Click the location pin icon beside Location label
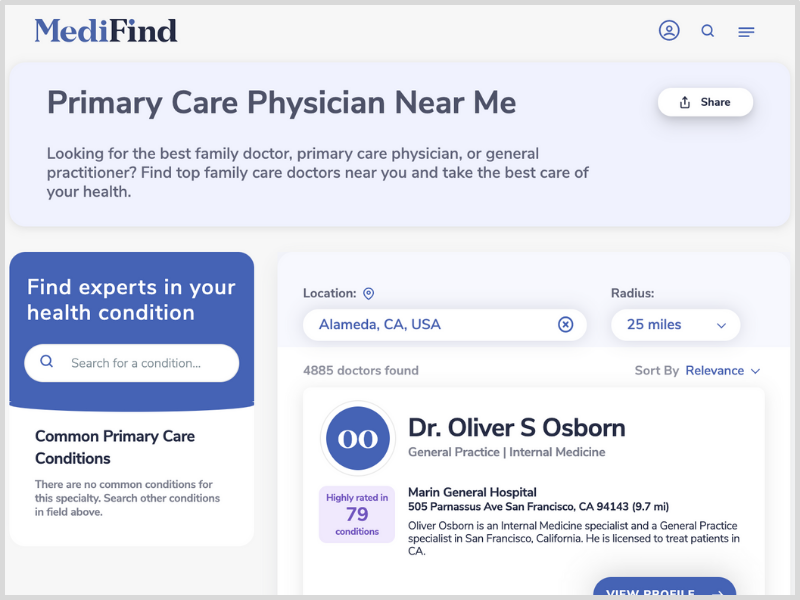The image size is (800, 600). tap(368, 293)
